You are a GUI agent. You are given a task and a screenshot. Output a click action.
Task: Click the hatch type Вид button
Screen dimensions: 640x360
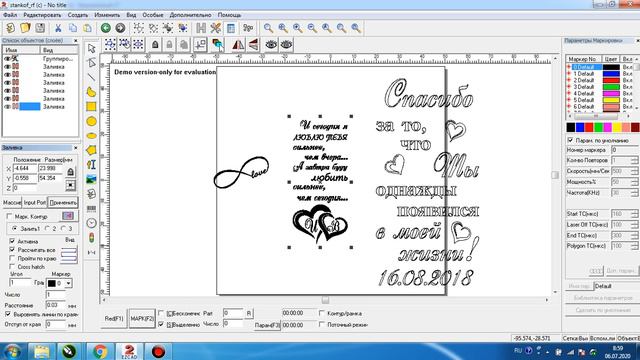[x=69, y=255]
